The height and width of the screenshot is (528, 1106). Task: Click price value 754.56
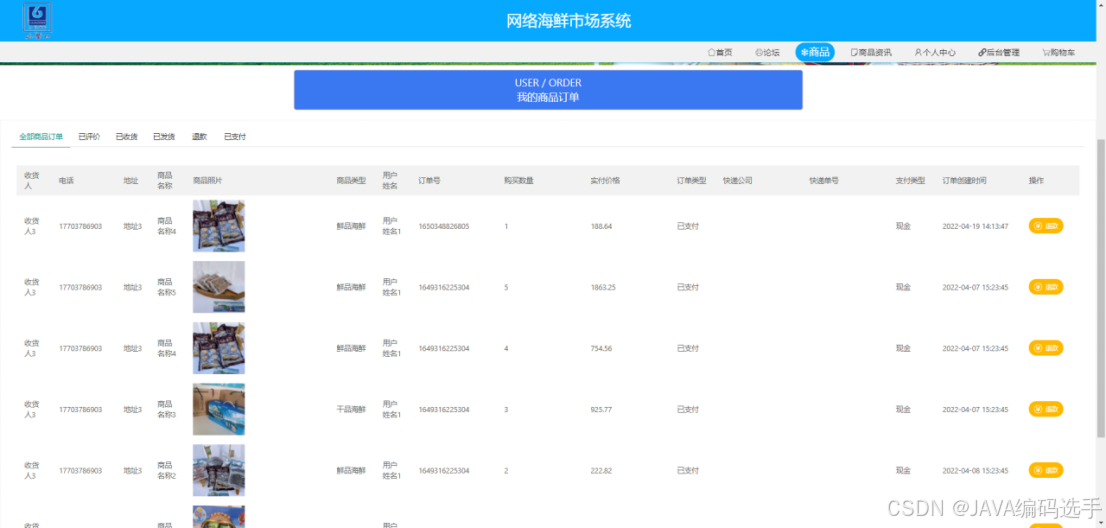click(x=601, y=348)
